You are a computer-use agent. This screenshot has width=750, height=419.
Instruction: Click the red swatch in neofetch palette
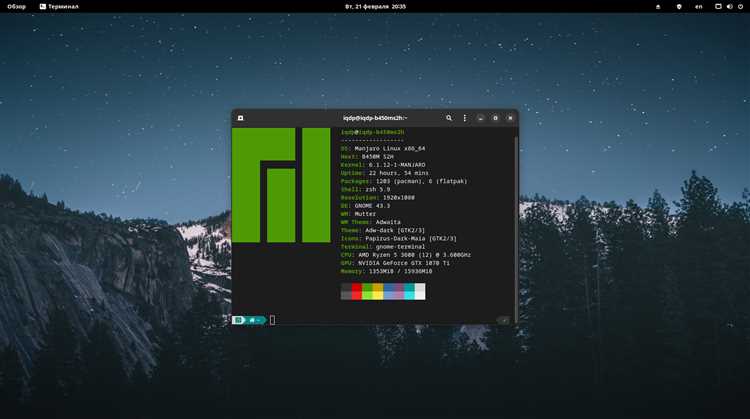coord(357,291)
